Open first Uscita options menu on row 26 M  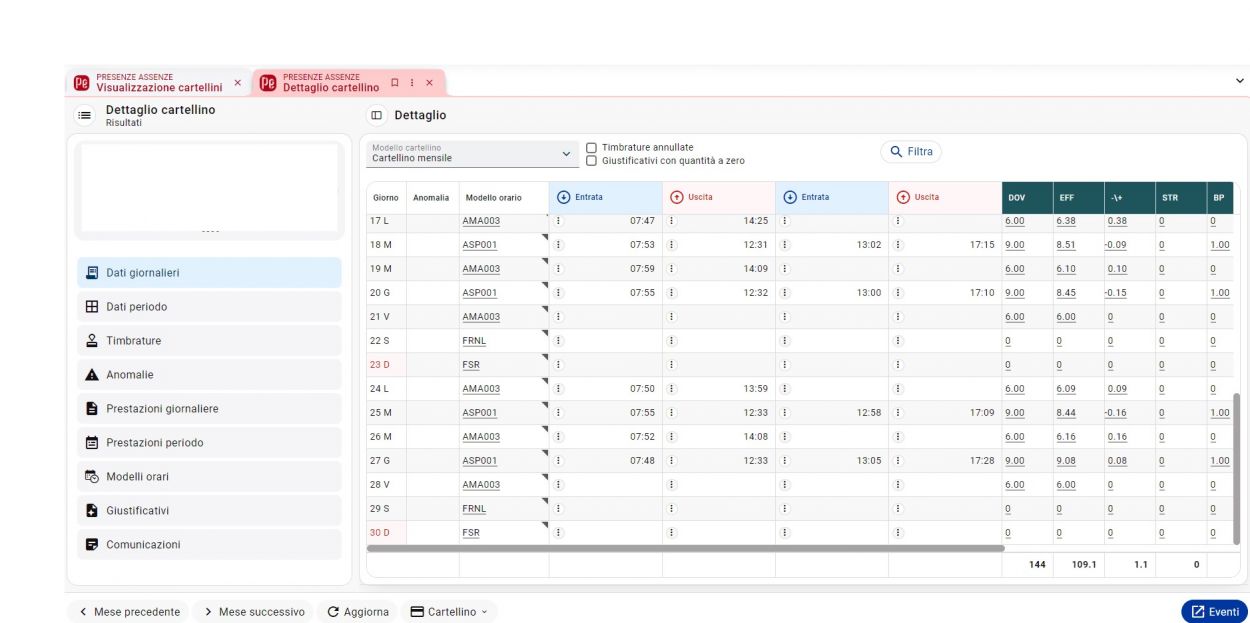click(x=672, y=437)
